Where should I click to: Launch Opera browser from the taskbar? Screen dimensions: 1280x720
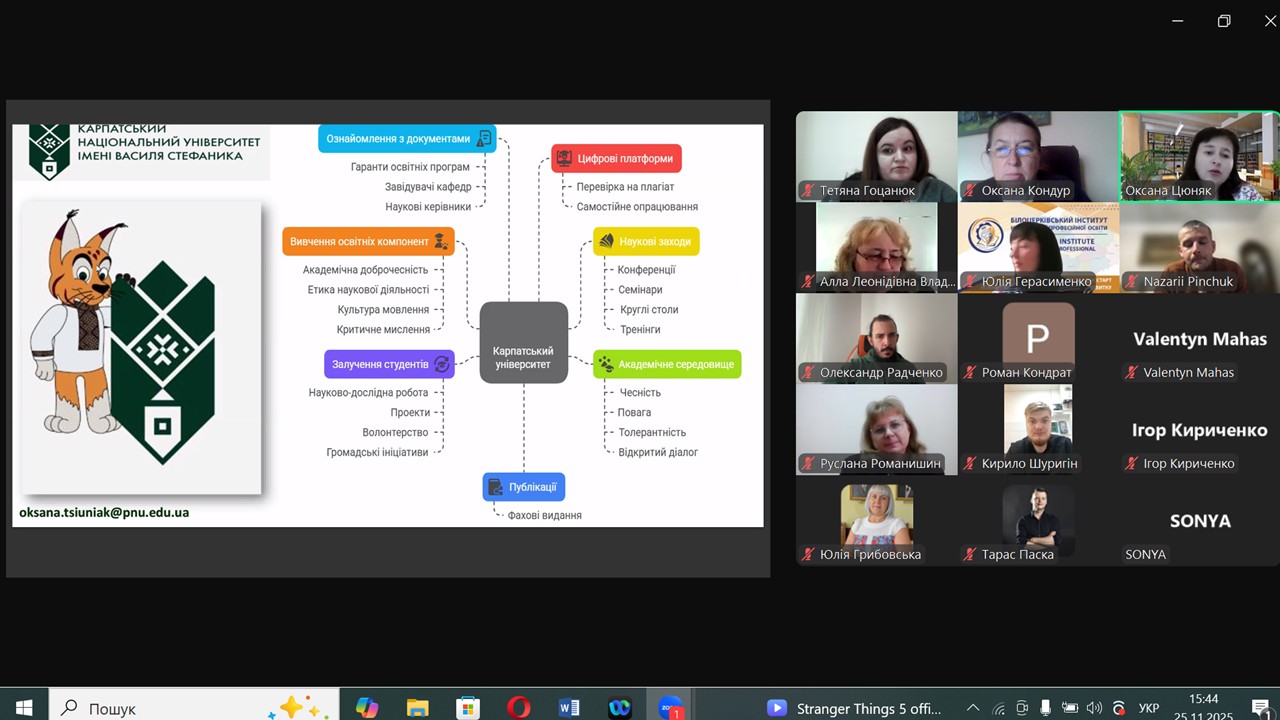click(518, 707)
